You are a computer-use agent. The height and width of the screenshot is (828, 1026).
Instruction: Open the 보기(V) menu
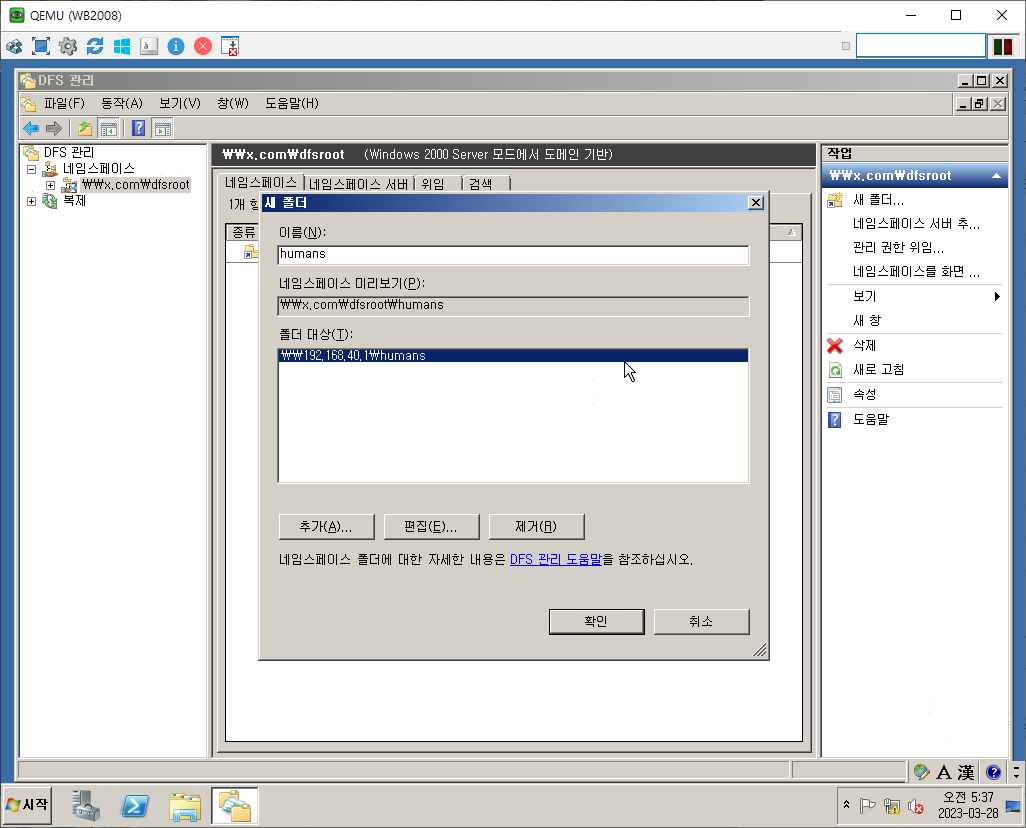coord(180,103)
